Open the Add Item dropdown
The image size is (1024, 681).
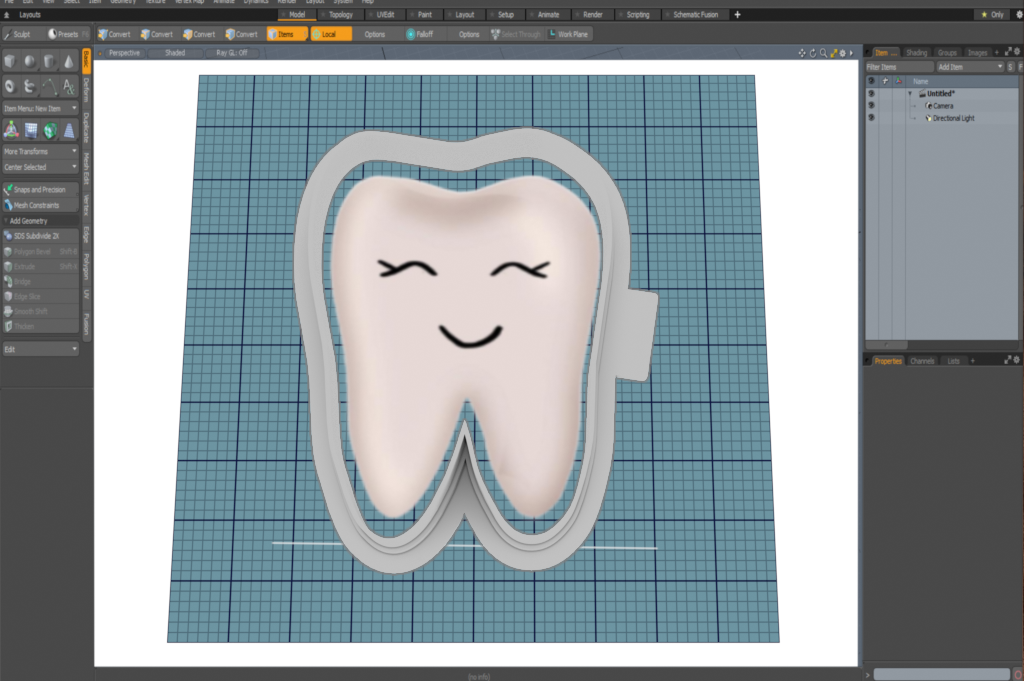(x=970, y=67)
